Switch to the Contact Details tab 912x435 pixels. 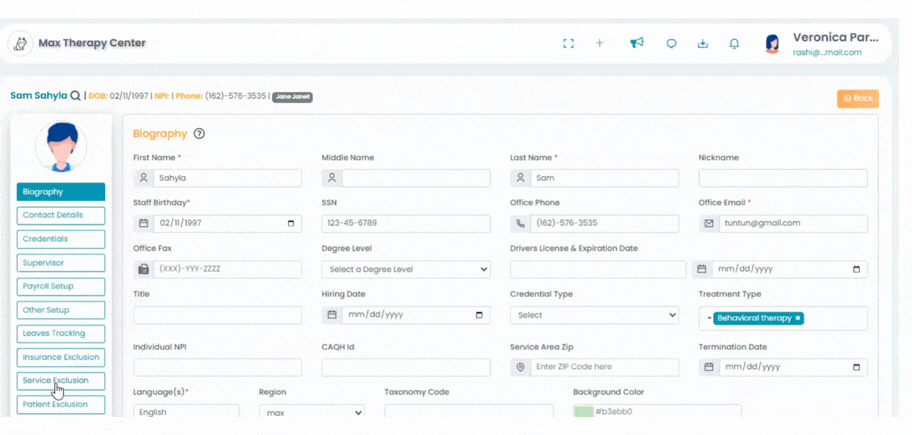(61, 215)
